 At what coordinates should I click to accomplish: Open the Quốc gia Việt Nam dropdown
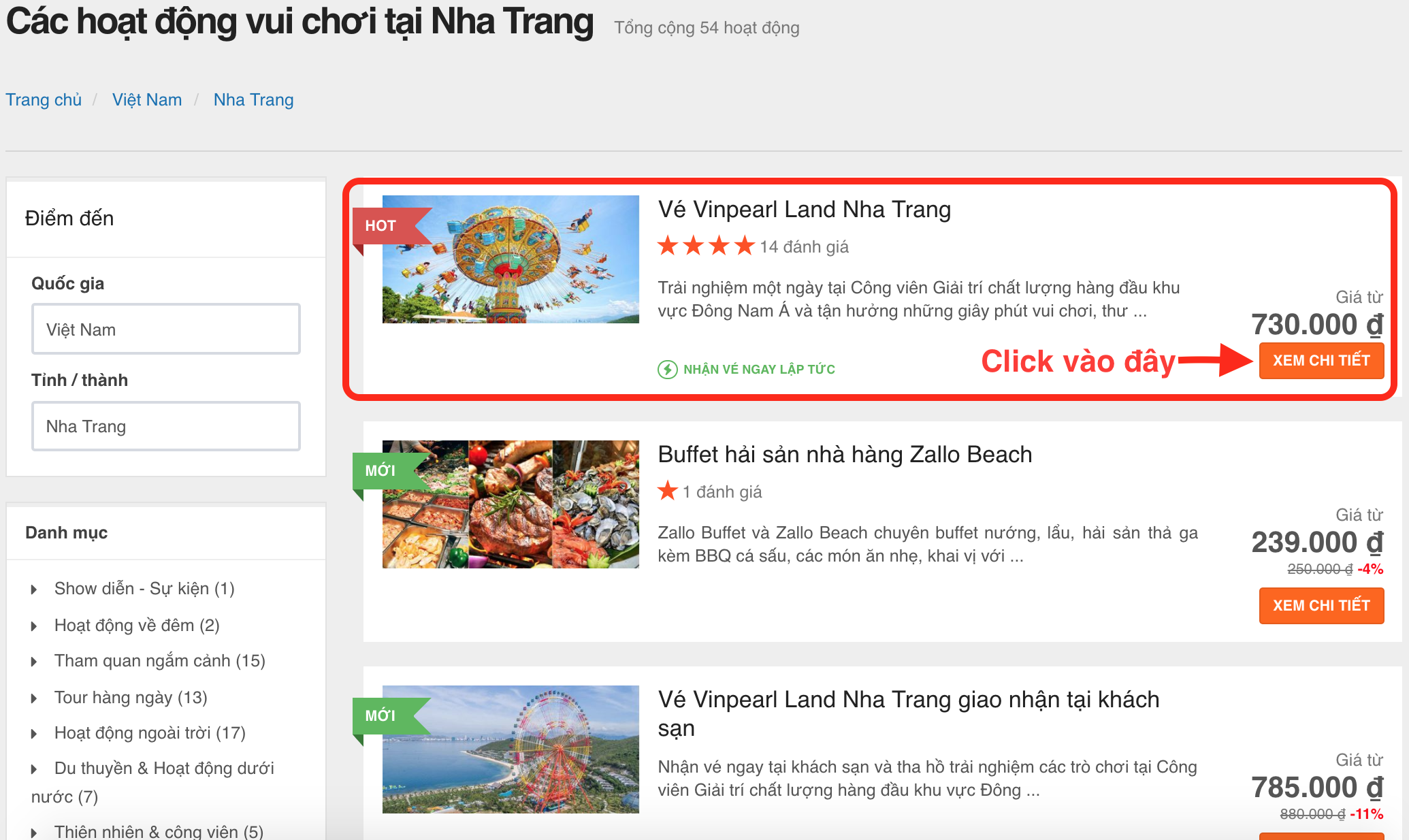coord(166,329)
